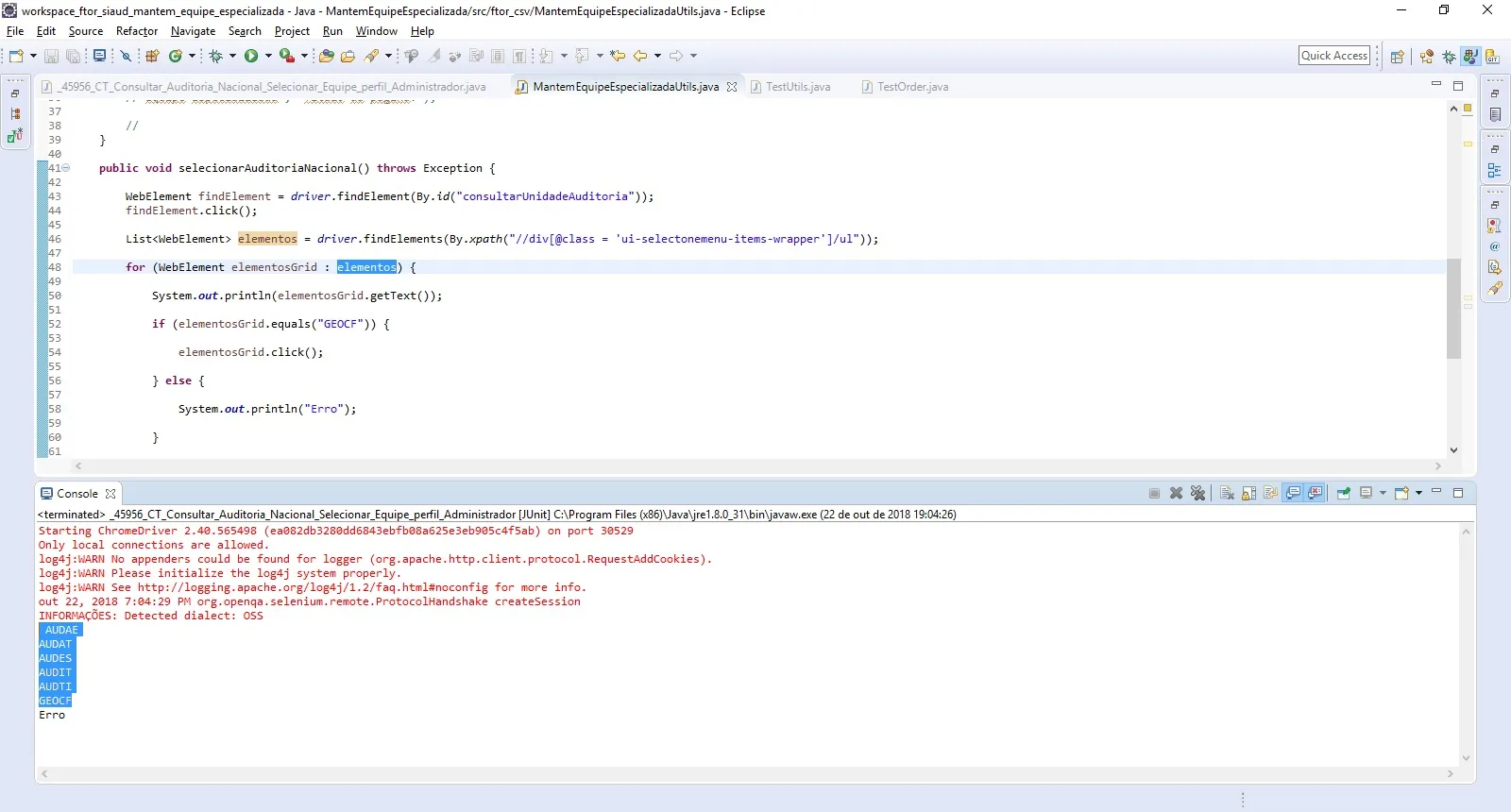Click the Remove Launch X icon in Console
1511x812 pixels.
(x=1176, y=493)
